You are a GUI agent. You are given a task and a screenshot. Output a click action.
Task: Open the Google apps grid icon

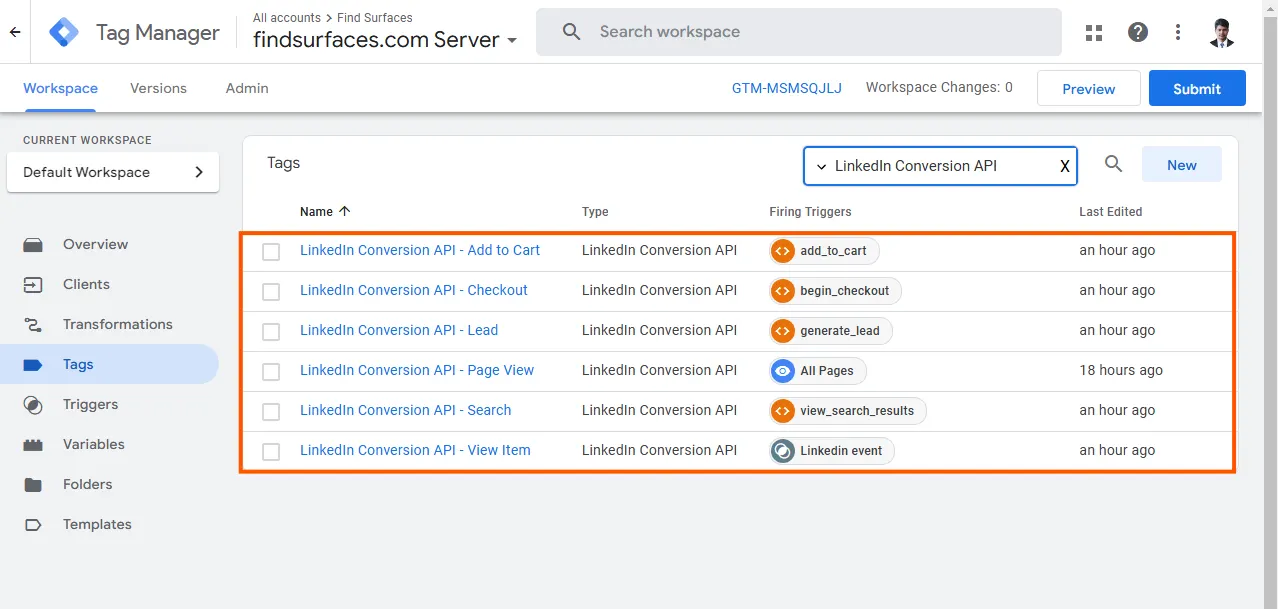[1095, 32]
